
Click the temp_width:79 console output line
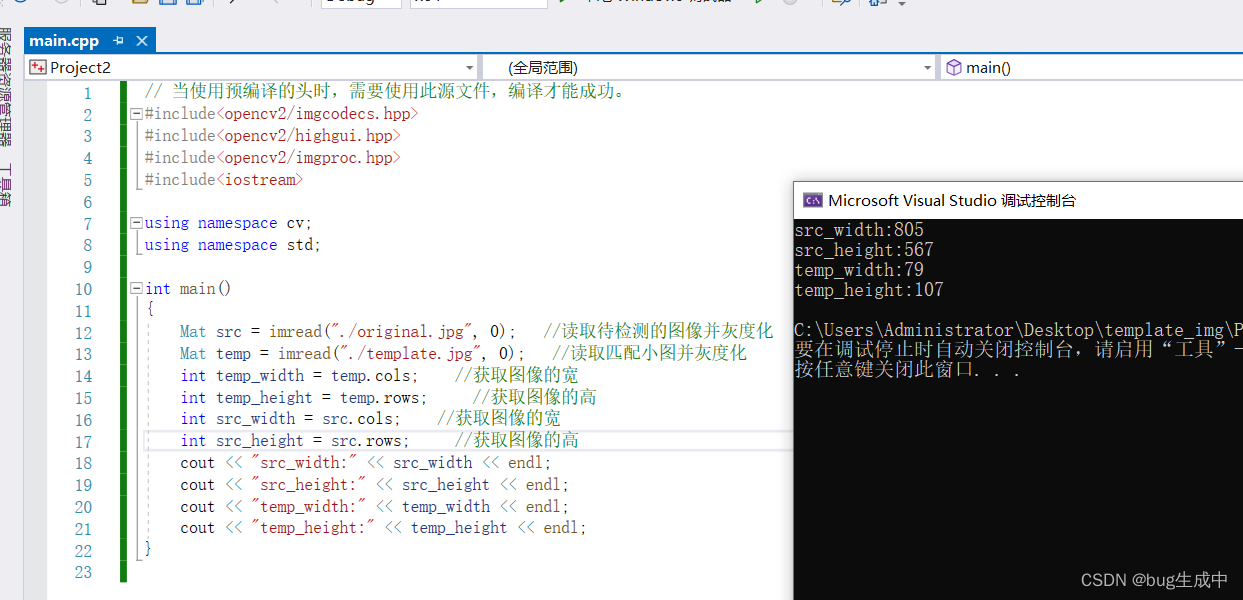pos(859,270)
